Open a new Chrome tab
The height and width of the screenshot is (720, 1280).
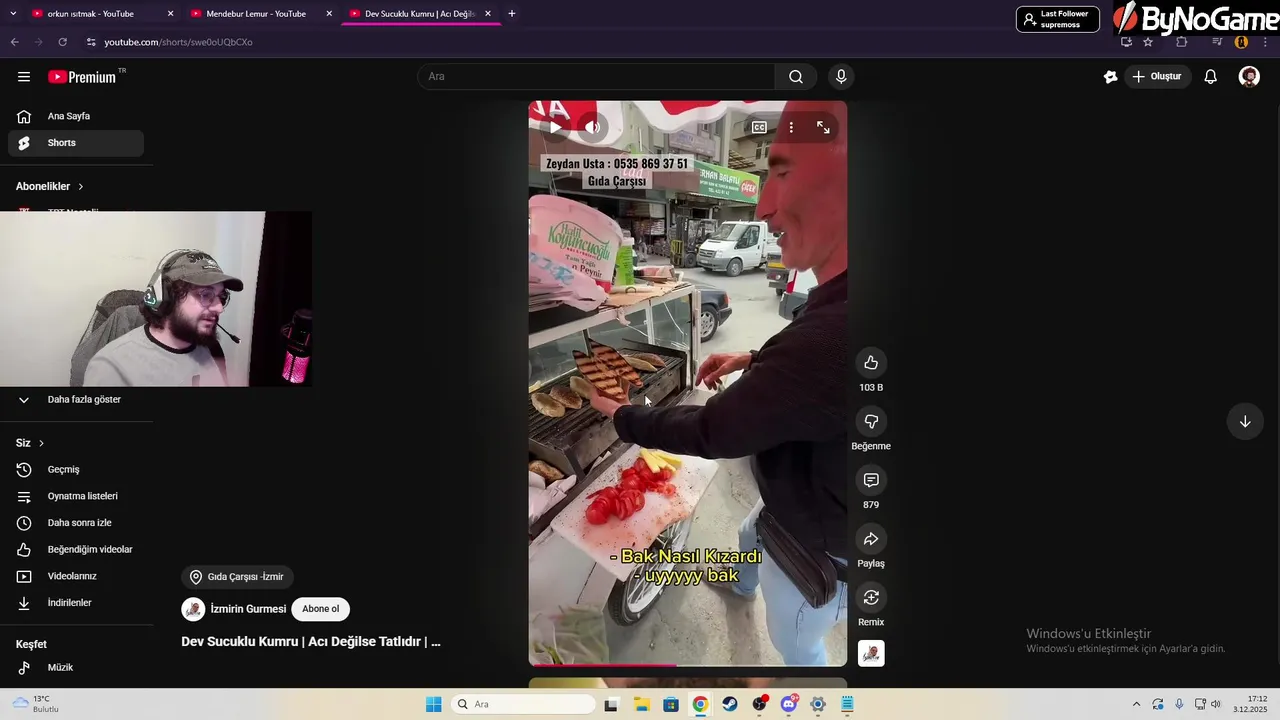(511, 14)
